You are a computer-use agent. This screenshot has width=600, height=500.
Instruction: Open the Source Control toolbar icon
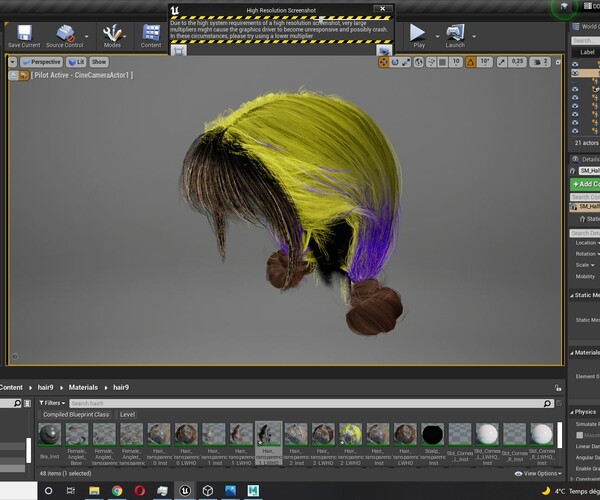coord(65,33)
